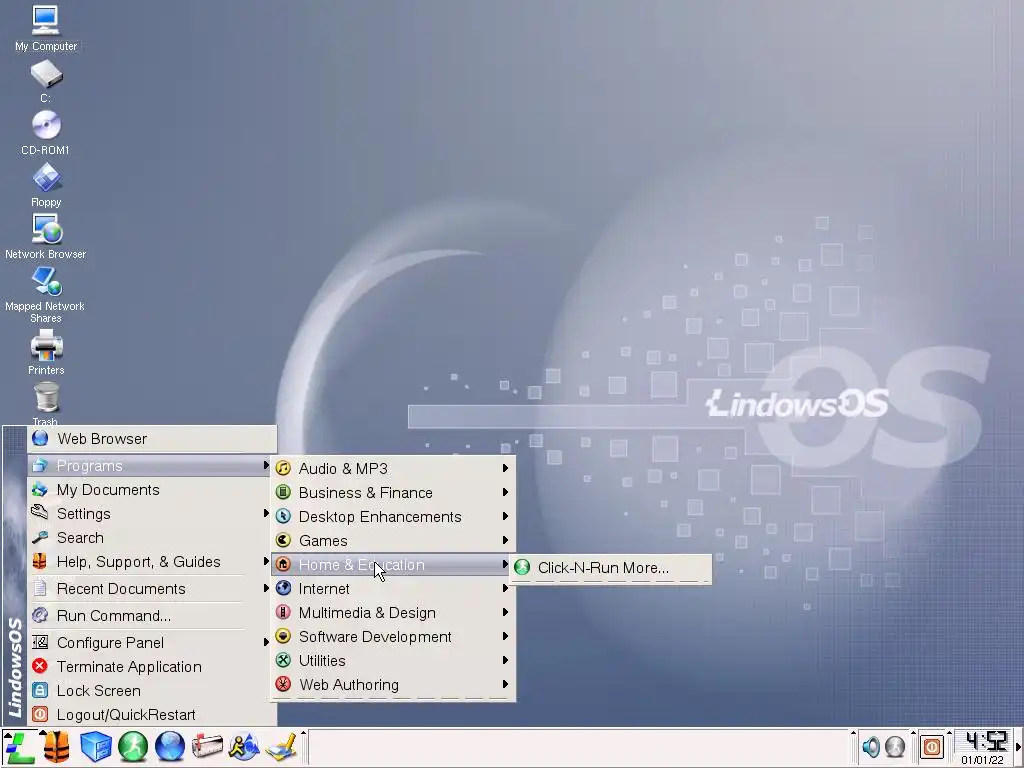Launch Click-N-Run green runner panel icon
The image size is (1024, 768).
133,746
